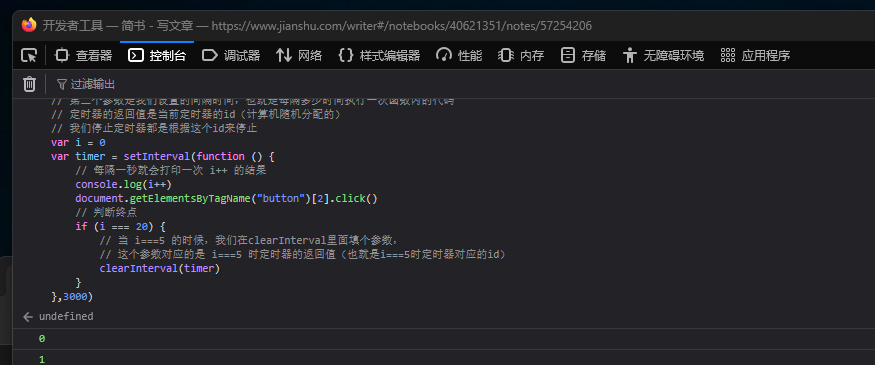Open the 性能 performance tab

459,55
